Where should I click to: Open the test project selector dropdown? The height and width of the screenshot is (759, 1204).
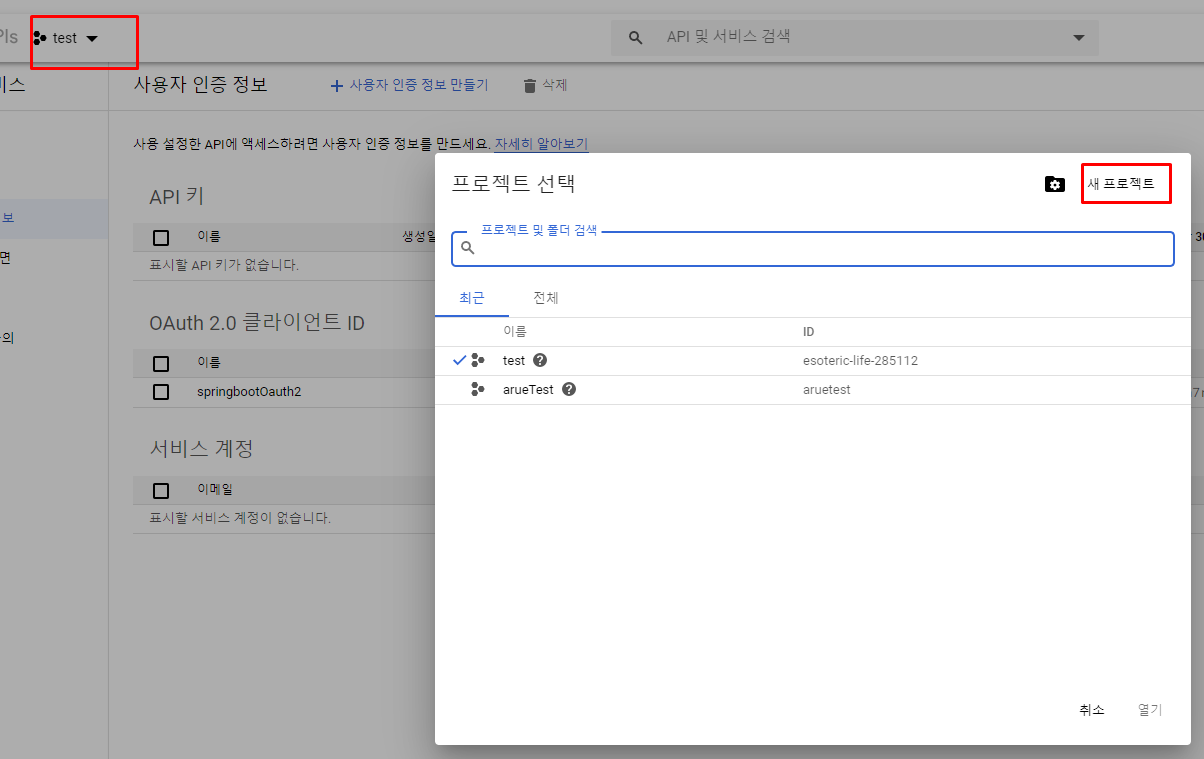point(66,38)
